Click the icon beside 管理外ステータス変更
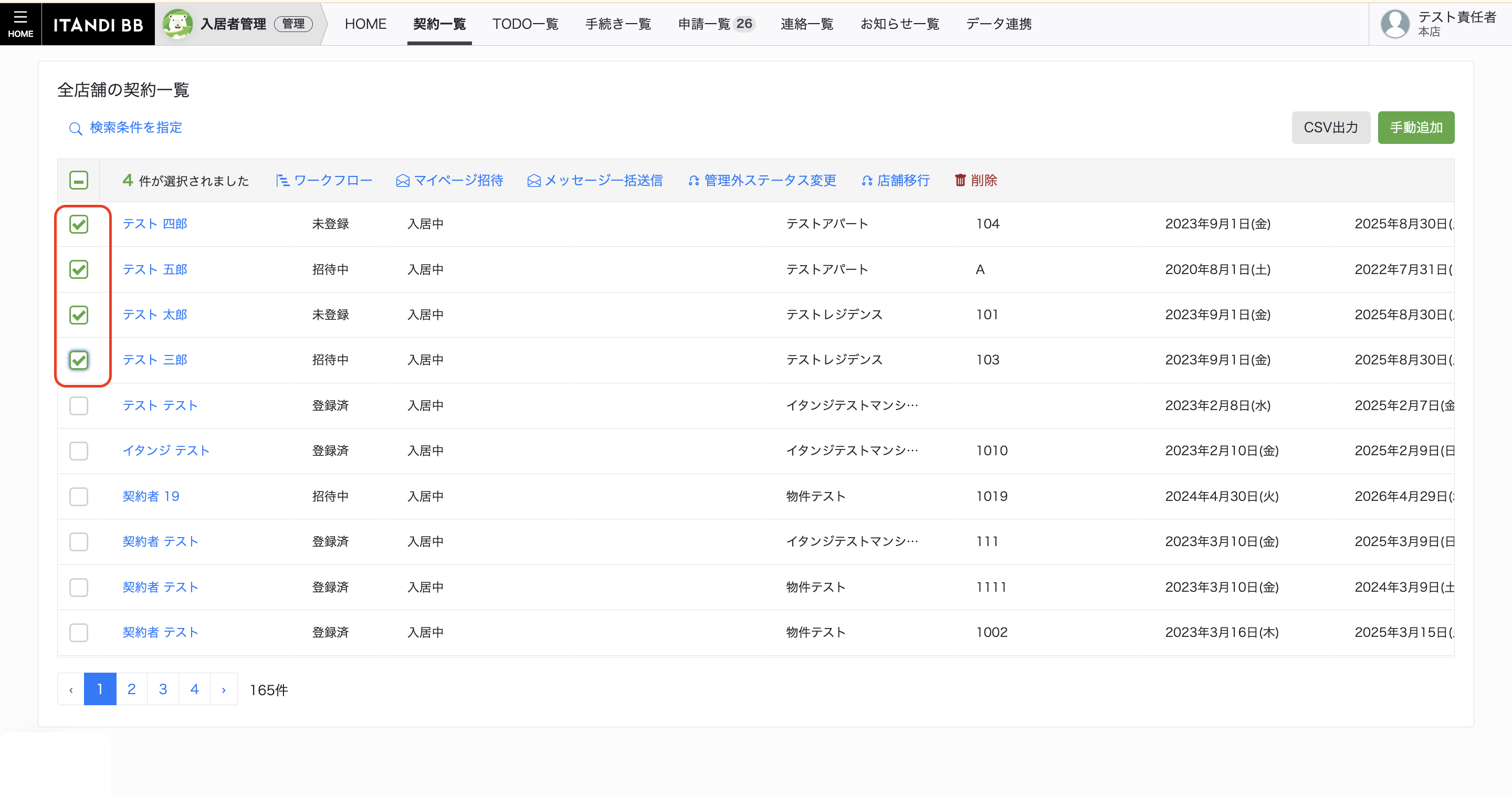The width and height of the screenshot is (1512, 795). pos(693,181)
